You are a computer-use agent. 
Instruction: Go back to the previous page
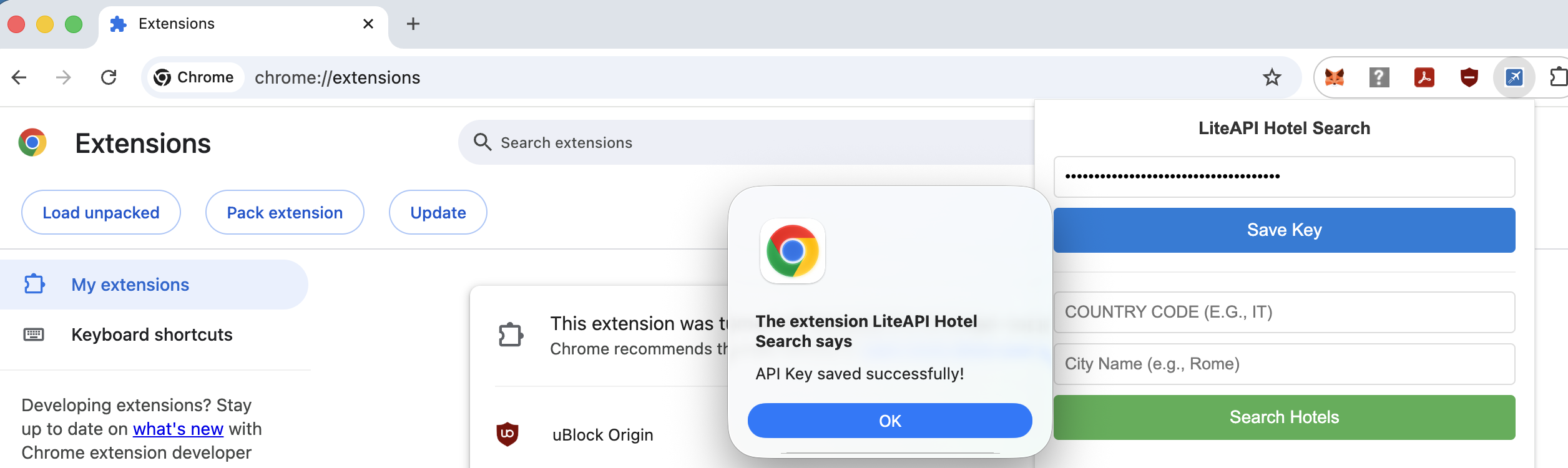click(x=19, y=77)
